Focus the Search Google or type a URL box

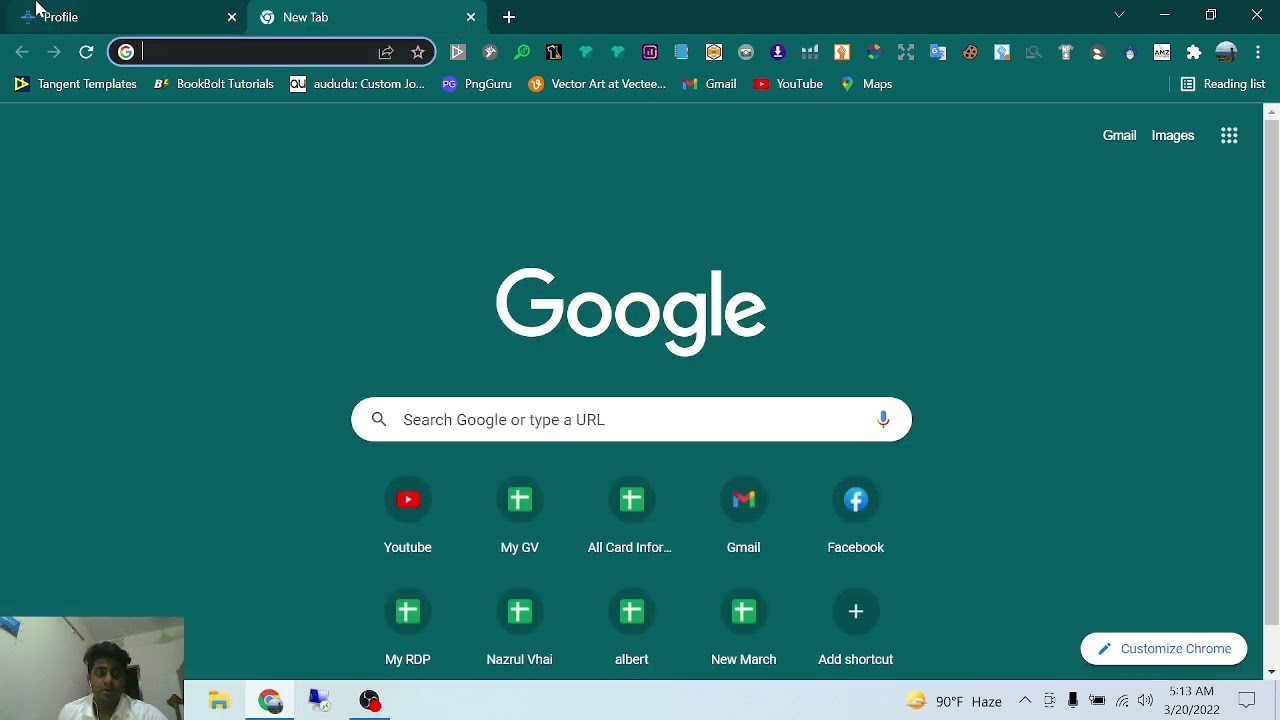click(631, 420)
